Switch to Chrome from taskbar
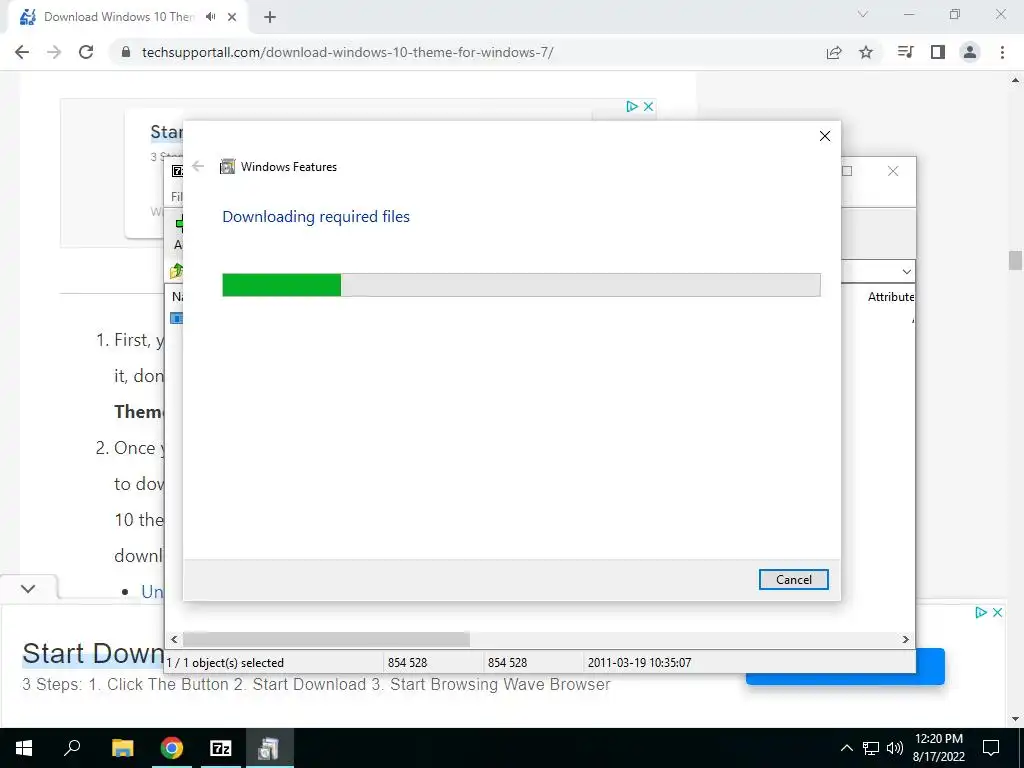The height and width of the screenshot is (768, 1024). (x=172, y=748)
